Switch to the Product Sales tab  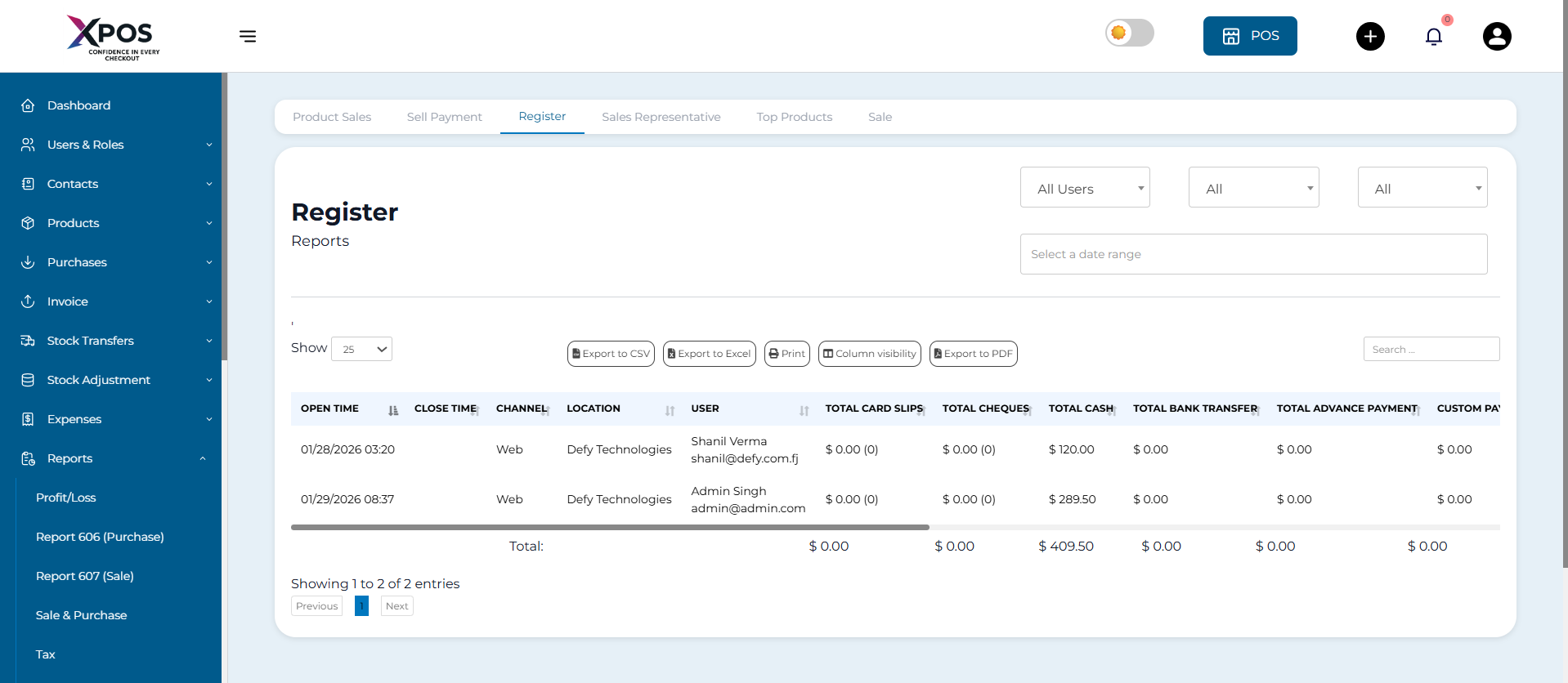(332, 117)
